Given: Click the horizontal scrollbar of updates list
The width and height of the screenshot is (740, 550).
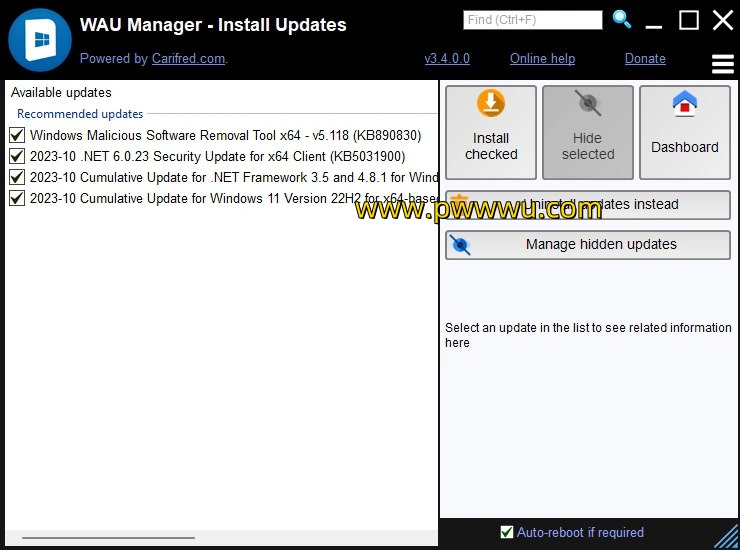Looking at the screenshot, I should pos(108,537).
